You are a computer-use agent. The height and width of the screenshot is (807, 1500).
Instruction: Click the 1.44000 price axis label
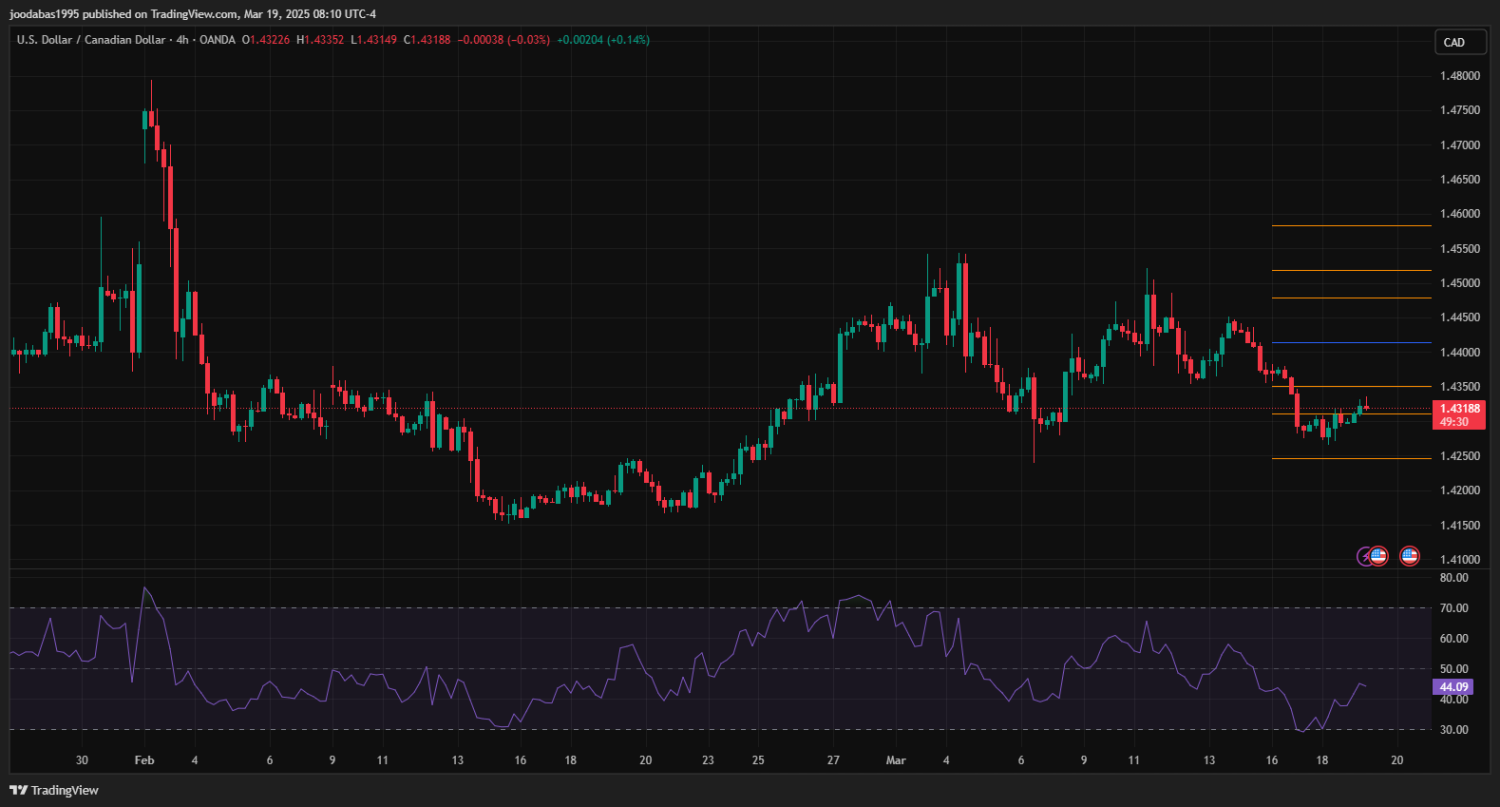click(1461, 352)
